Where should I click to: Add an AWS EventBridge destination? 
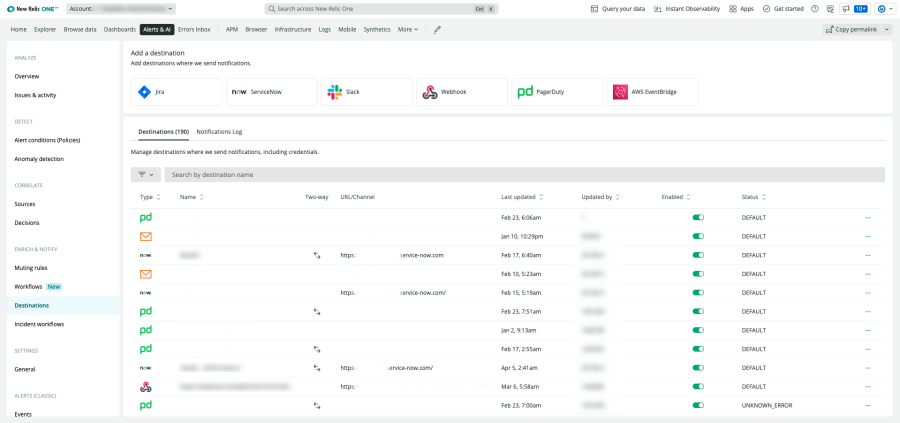point(652,92)
